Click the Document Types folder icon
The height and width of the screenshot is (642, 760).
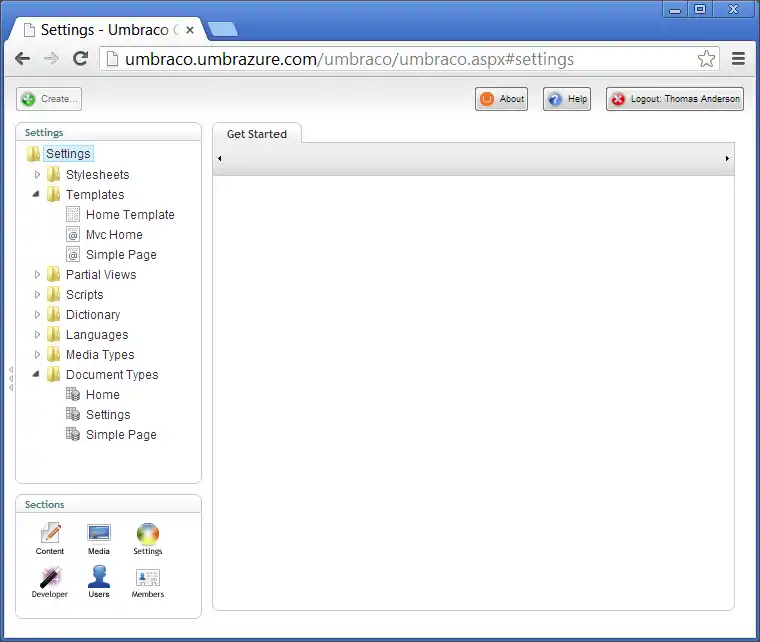[x=53, y=374]
